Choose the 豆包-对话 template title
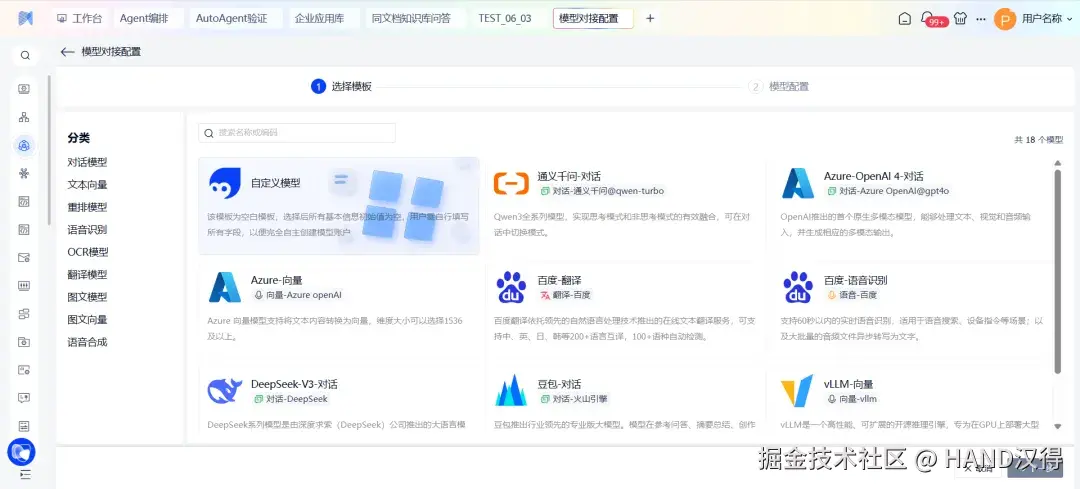Image resolution: width=1080 pixels, height=489 pixels. pyautogui.click(x=559, y=384)
